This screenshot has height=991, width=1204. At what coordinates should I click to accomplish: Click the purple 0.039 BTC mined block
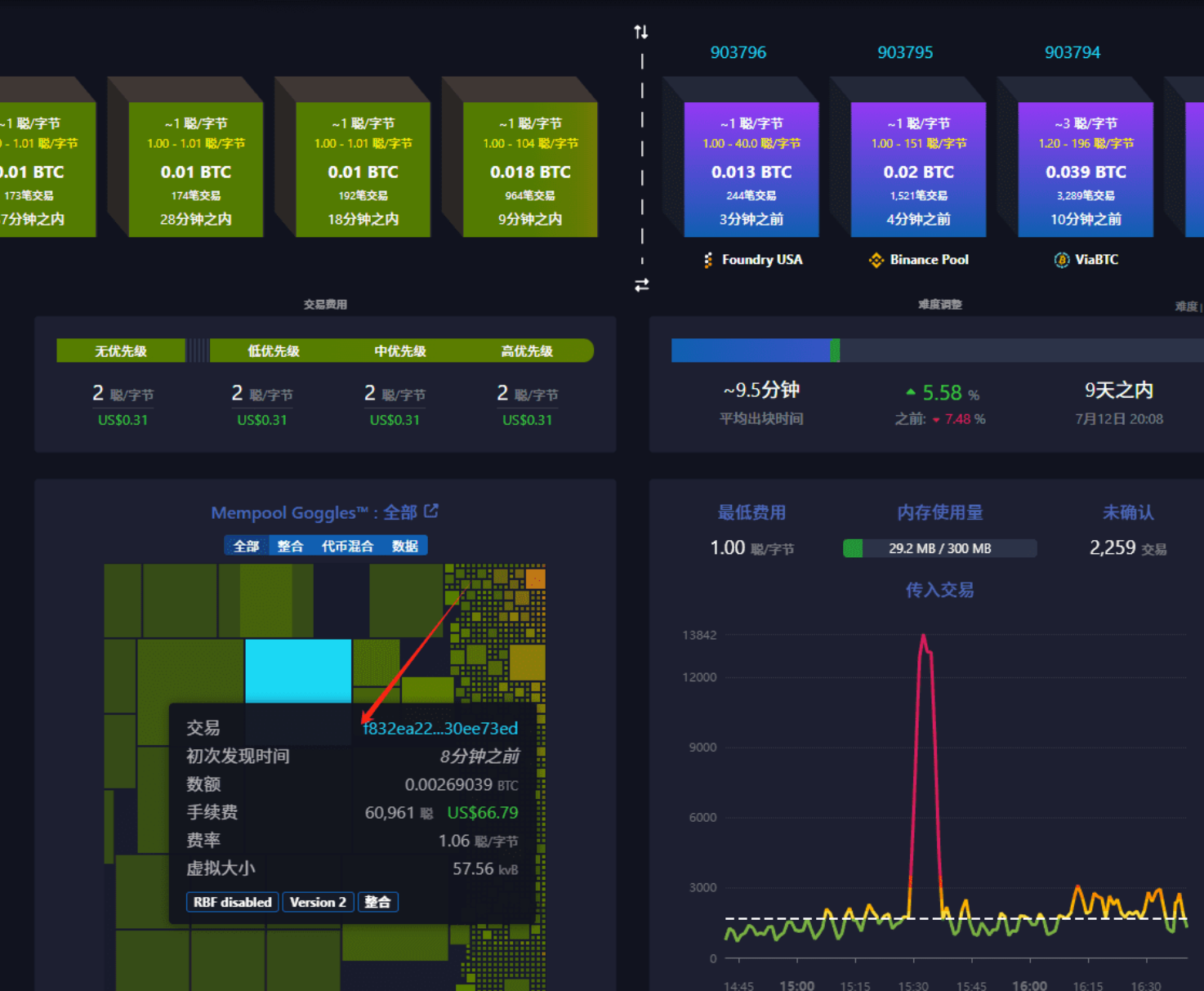tap(1086, 170)
